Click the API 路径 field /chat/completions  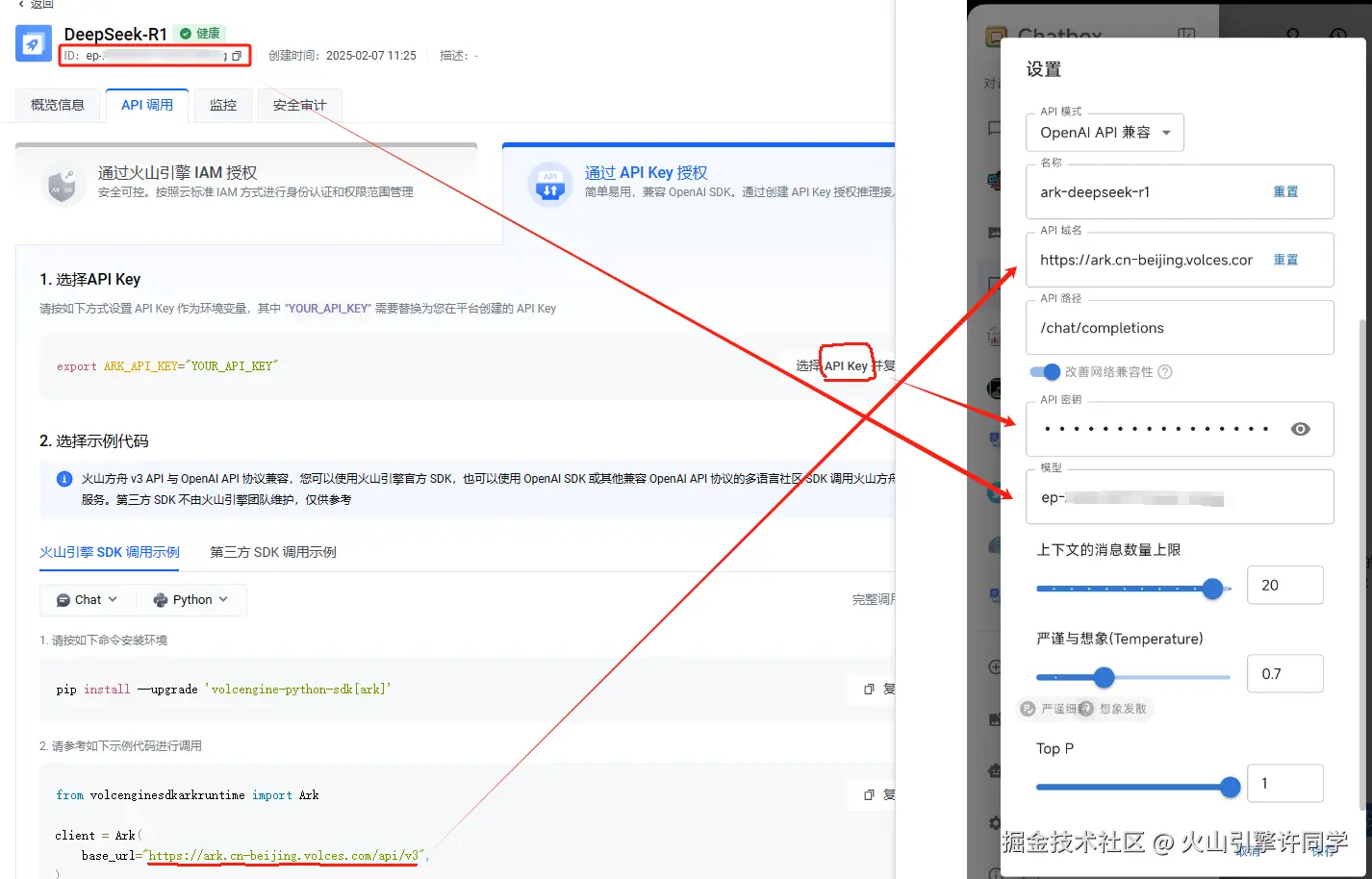pos(1180,328)
